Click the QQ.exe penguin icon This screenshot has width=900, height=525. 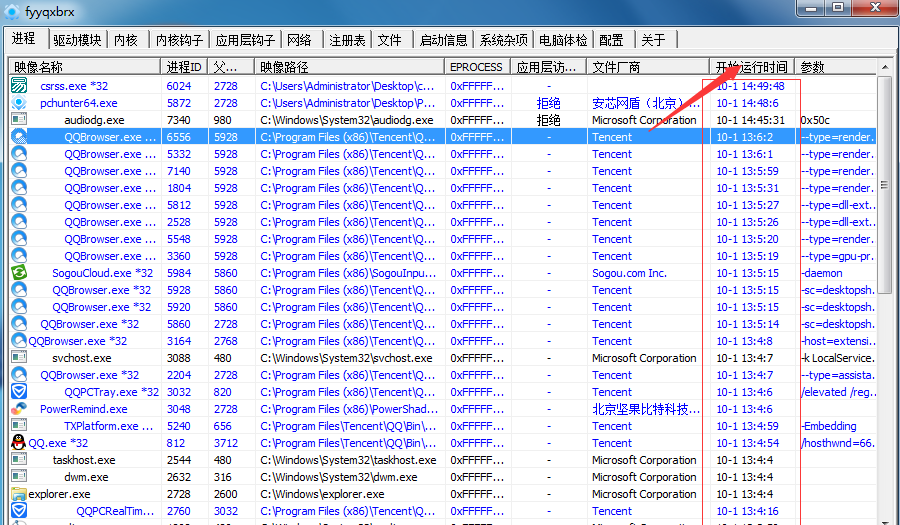[18, 443]
